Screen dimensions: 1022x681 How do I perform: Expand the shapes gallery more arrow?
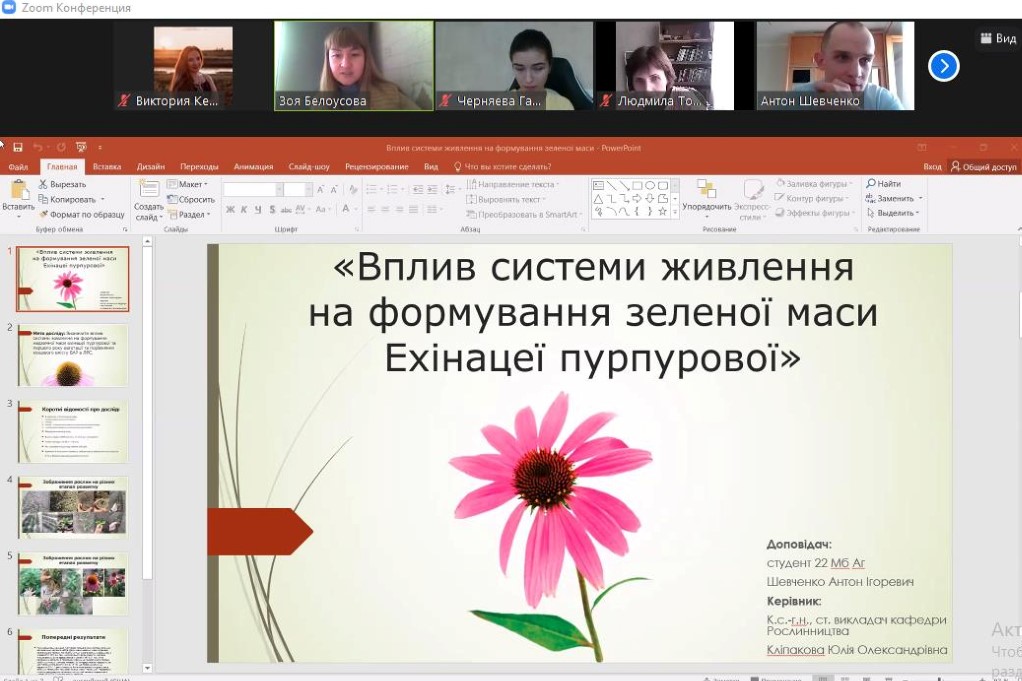click(675, 212)
